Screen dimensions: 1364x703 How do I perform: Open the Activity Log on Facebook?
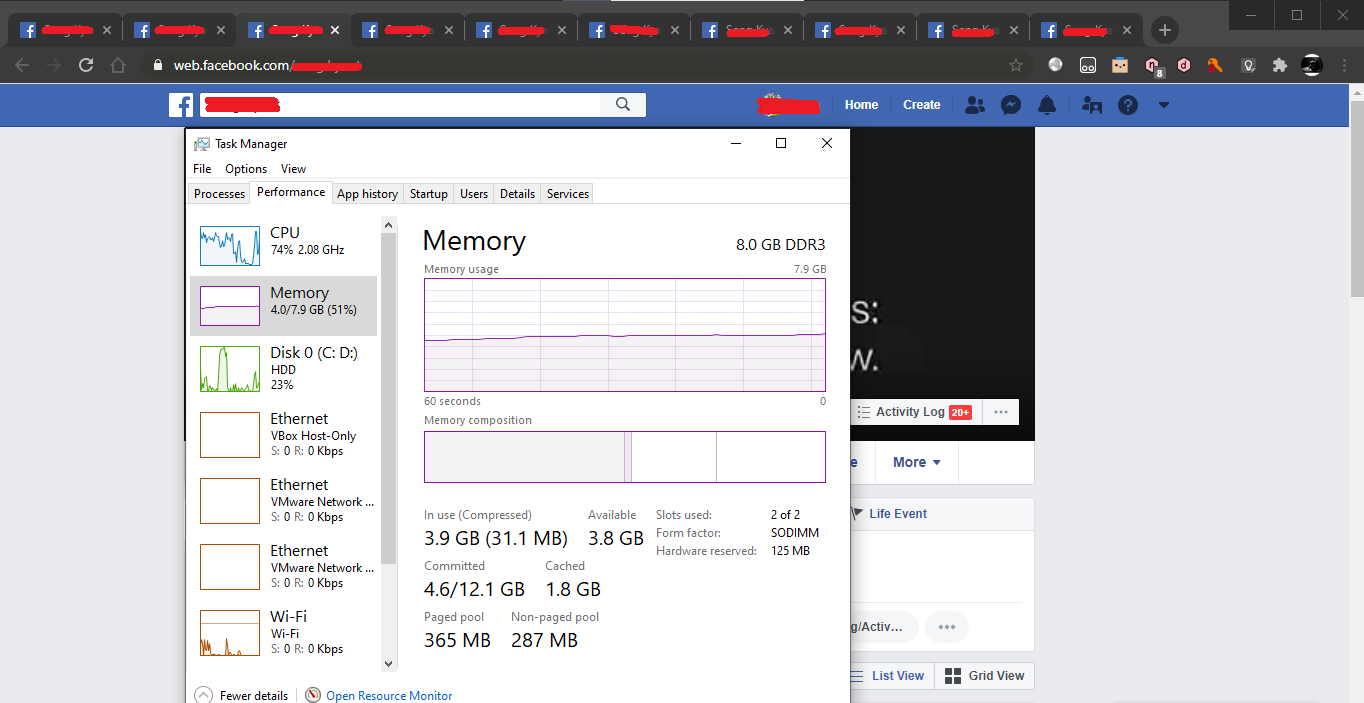[x=915, y=412]
